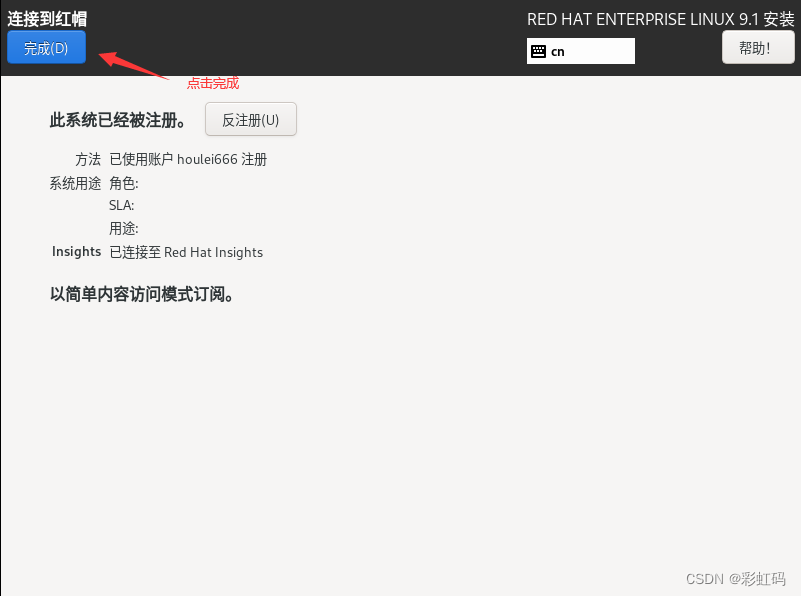
Task: Click the 已使用账户 houlei666 注册 text
Action: 188,159
